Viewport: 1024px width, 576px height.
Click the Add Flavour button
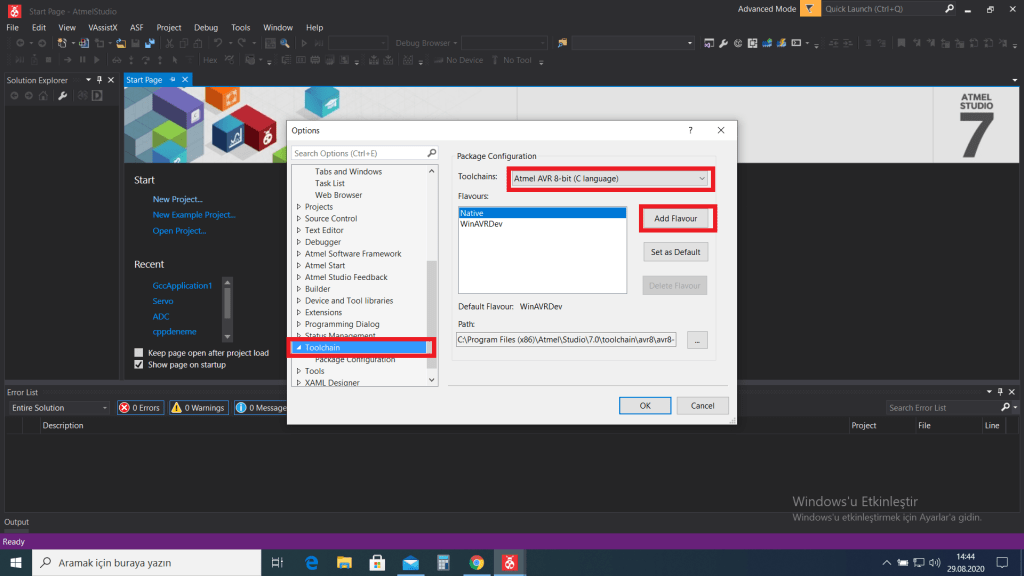click(x=676, y=219)
